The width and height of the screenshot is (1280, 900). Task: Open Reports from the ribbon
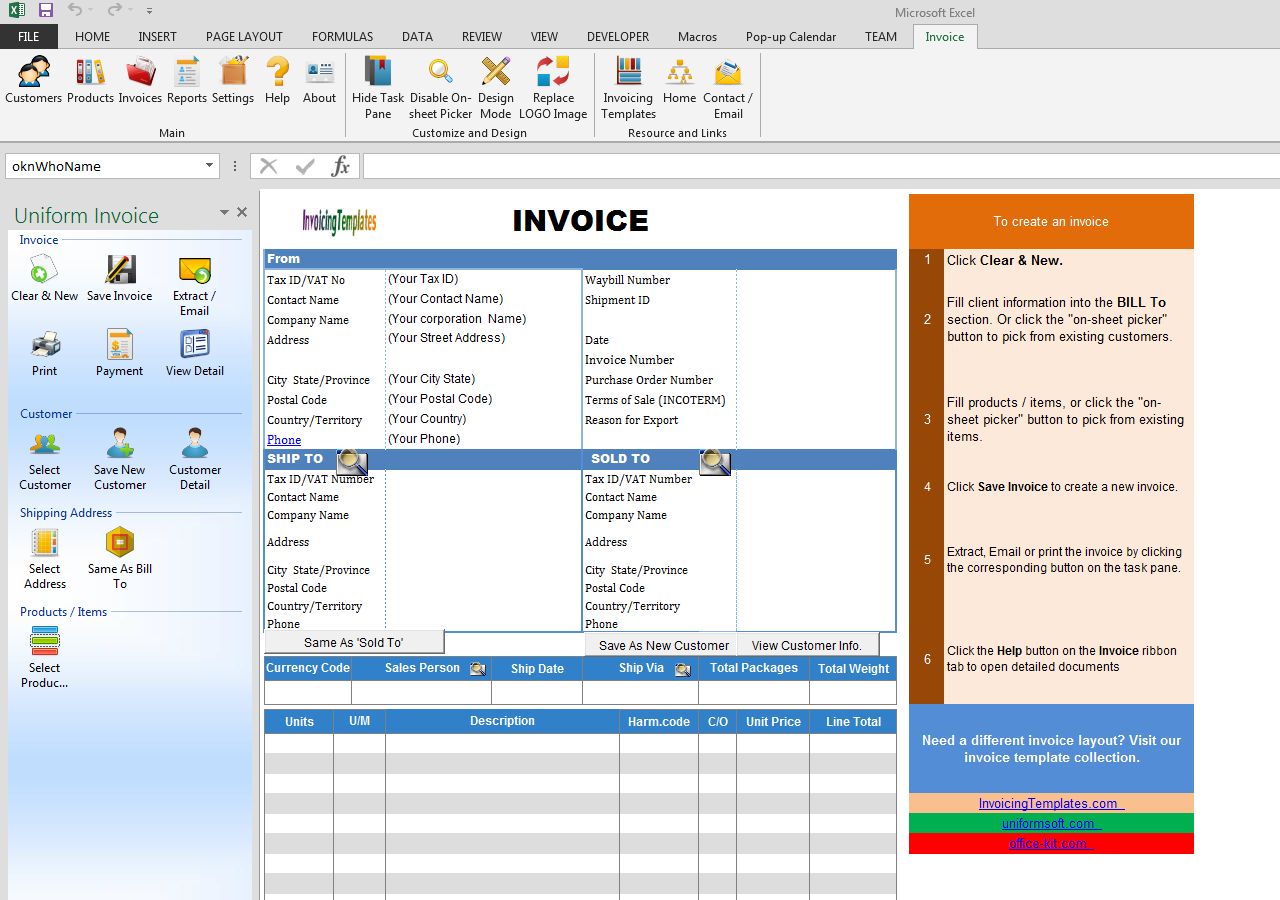coord(187,80)
